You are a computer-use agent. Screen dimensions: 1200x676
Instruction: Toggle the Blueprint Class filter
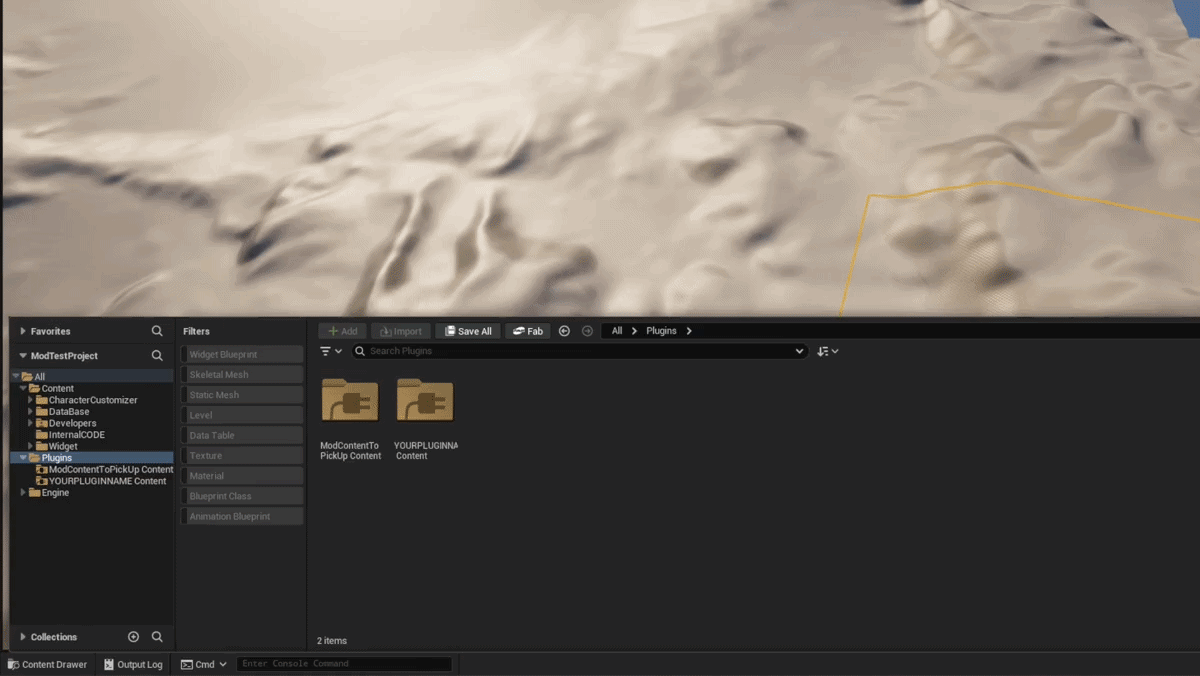click(241, 496)
